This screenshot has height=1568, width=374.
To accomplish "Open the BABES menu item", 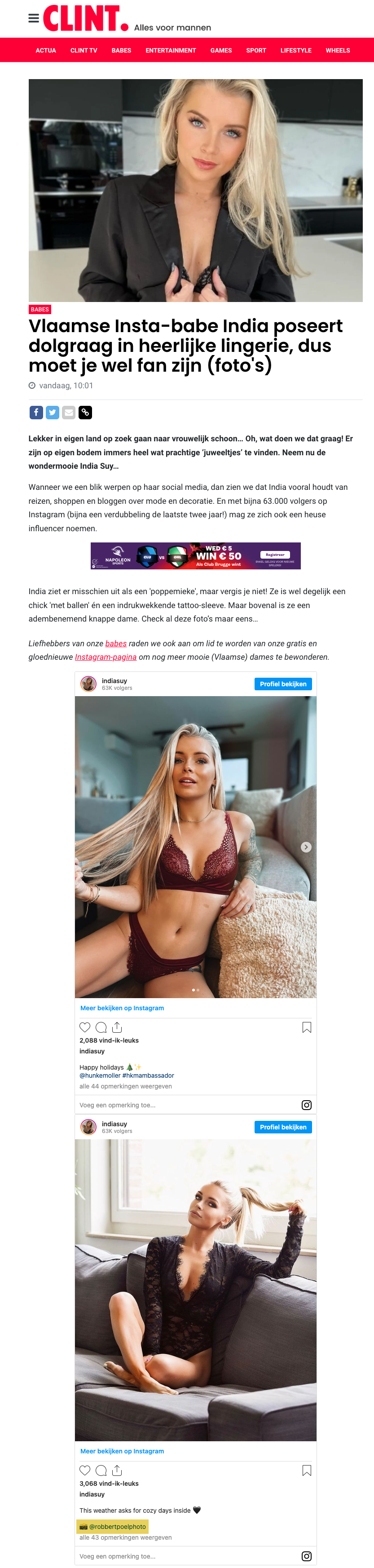I will [x=122, y=50].
